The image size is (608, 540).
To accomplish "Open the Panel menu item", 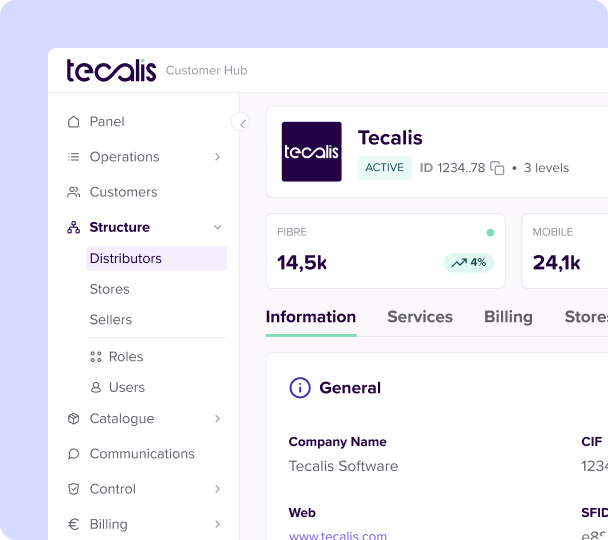I will pos(107,122).
